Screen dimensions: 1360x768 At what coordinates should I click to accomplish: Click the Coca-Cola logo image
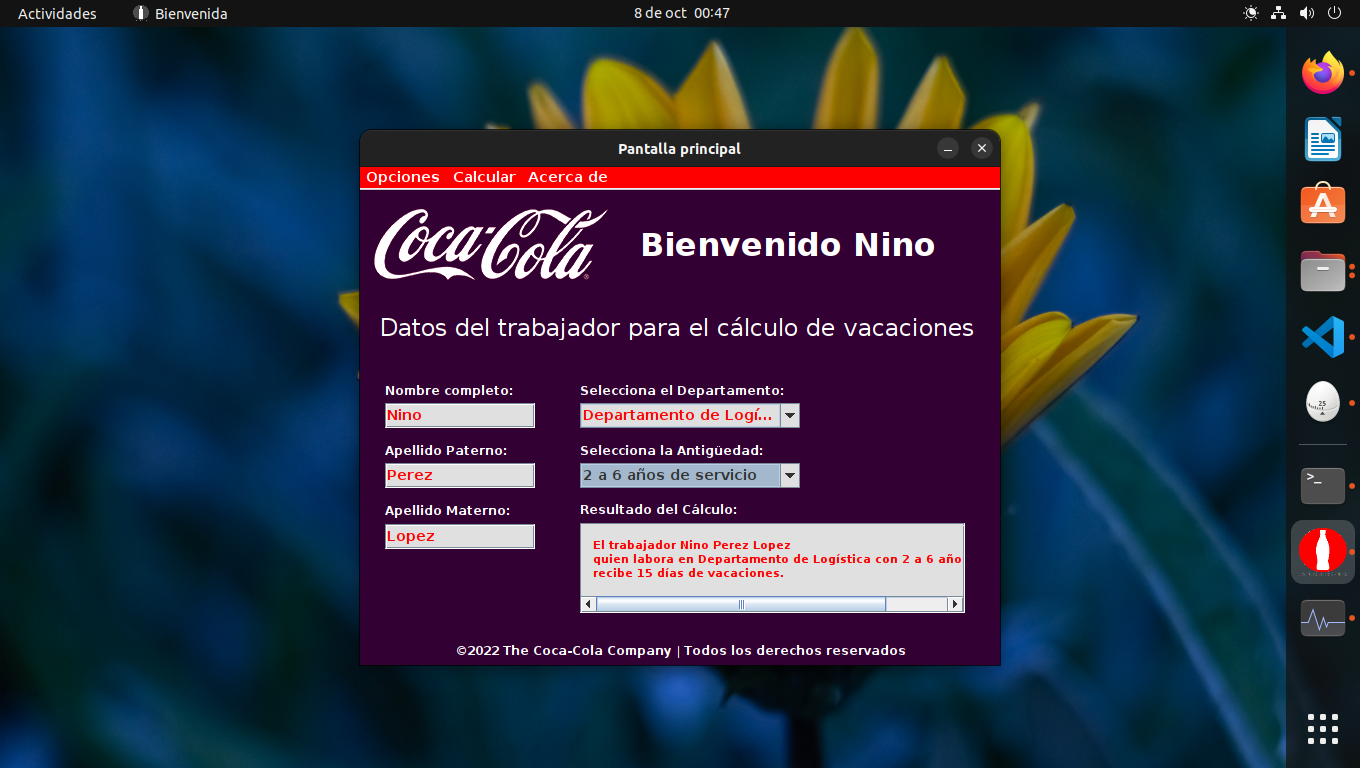coord(490,244)
